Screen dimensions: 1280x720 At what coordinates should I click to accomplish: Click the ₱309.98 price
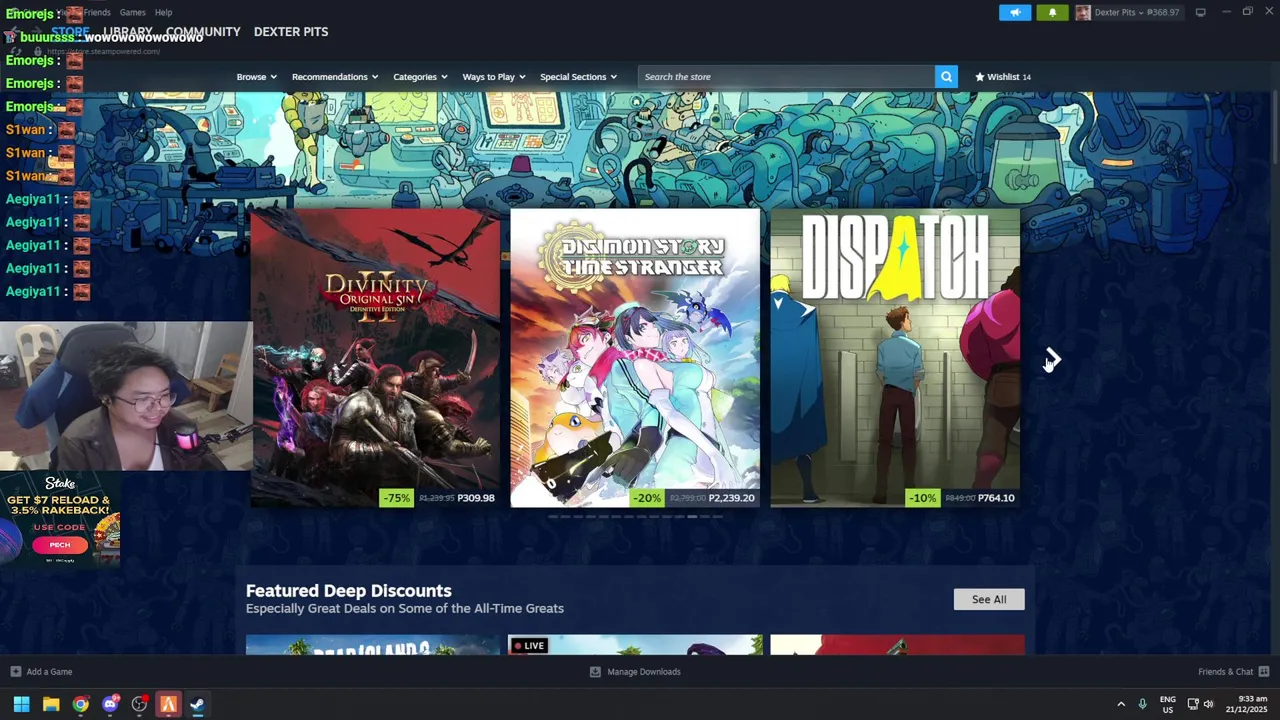point(476,498)
